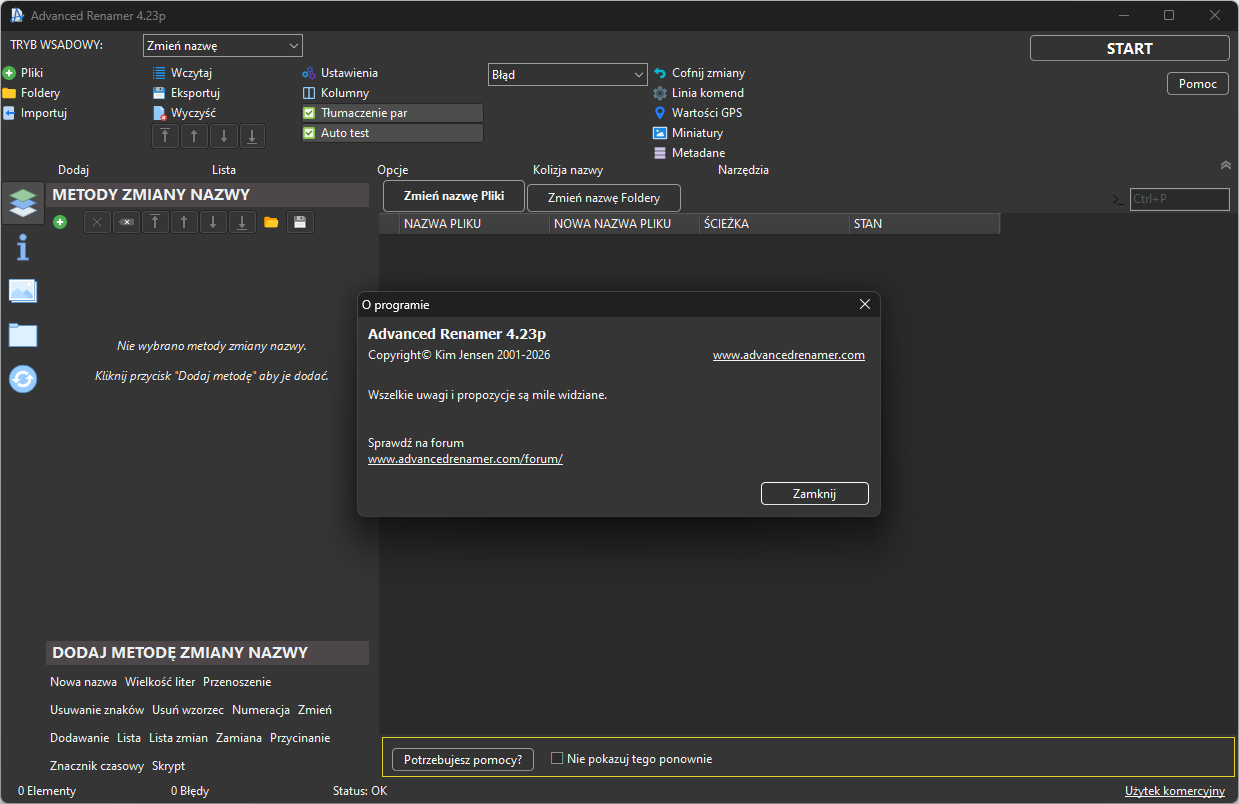The width and height of the screenshot is (1239, 804).
Task: Open the file information sidebar icon
Action: [23, 247]
